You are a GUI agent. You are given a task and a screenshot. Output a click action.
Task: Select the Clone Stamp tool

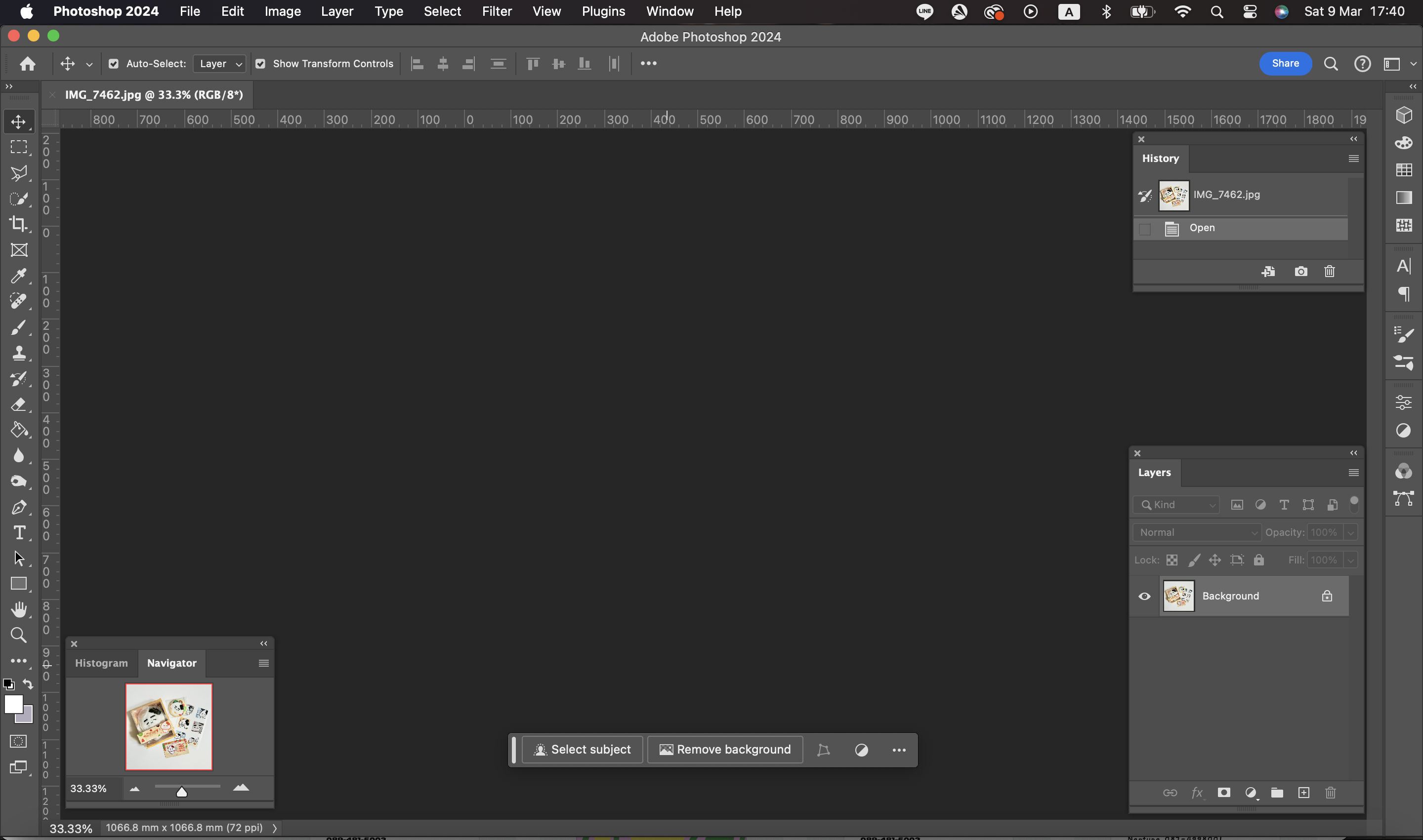(19, 353)
